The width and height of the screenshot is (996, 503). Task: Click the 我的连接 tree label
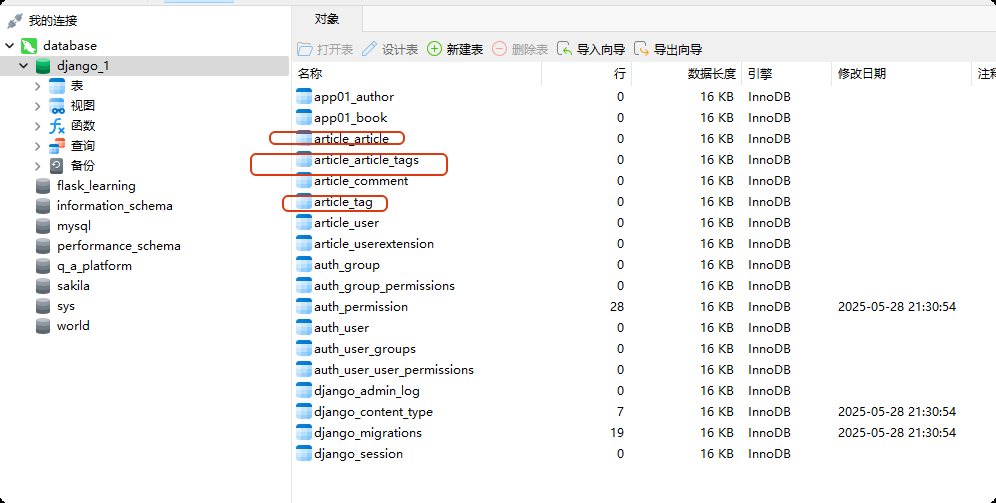(53, 21)
